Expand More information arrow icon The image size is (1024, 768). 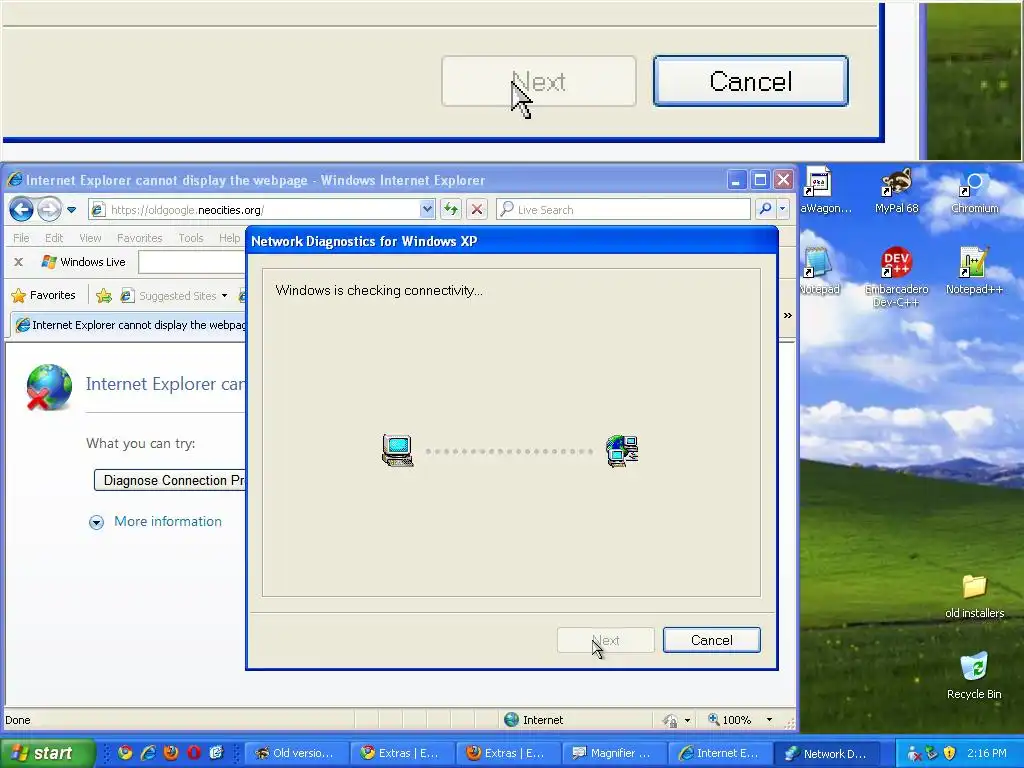click(96, 522)
